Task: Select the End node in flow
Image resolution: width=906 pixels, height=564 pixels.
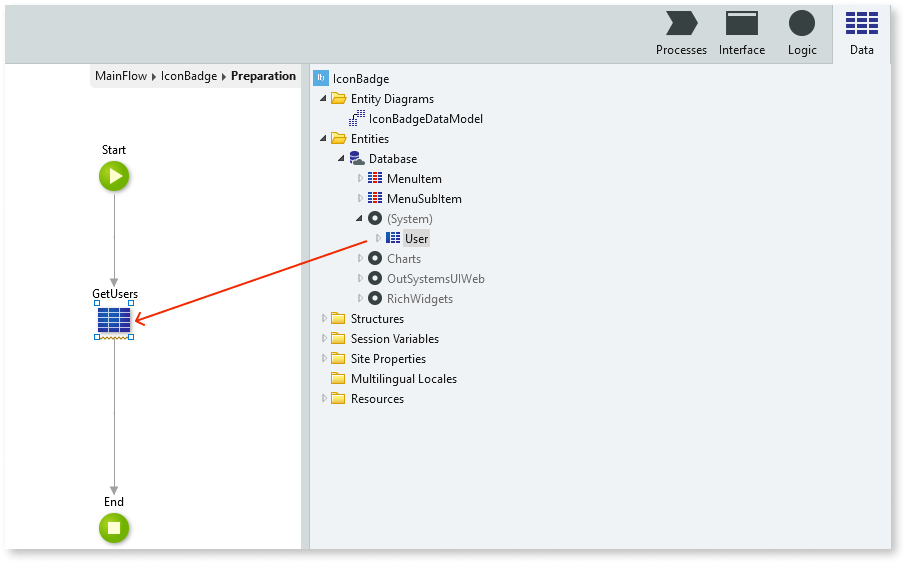Action: (114, 528)
